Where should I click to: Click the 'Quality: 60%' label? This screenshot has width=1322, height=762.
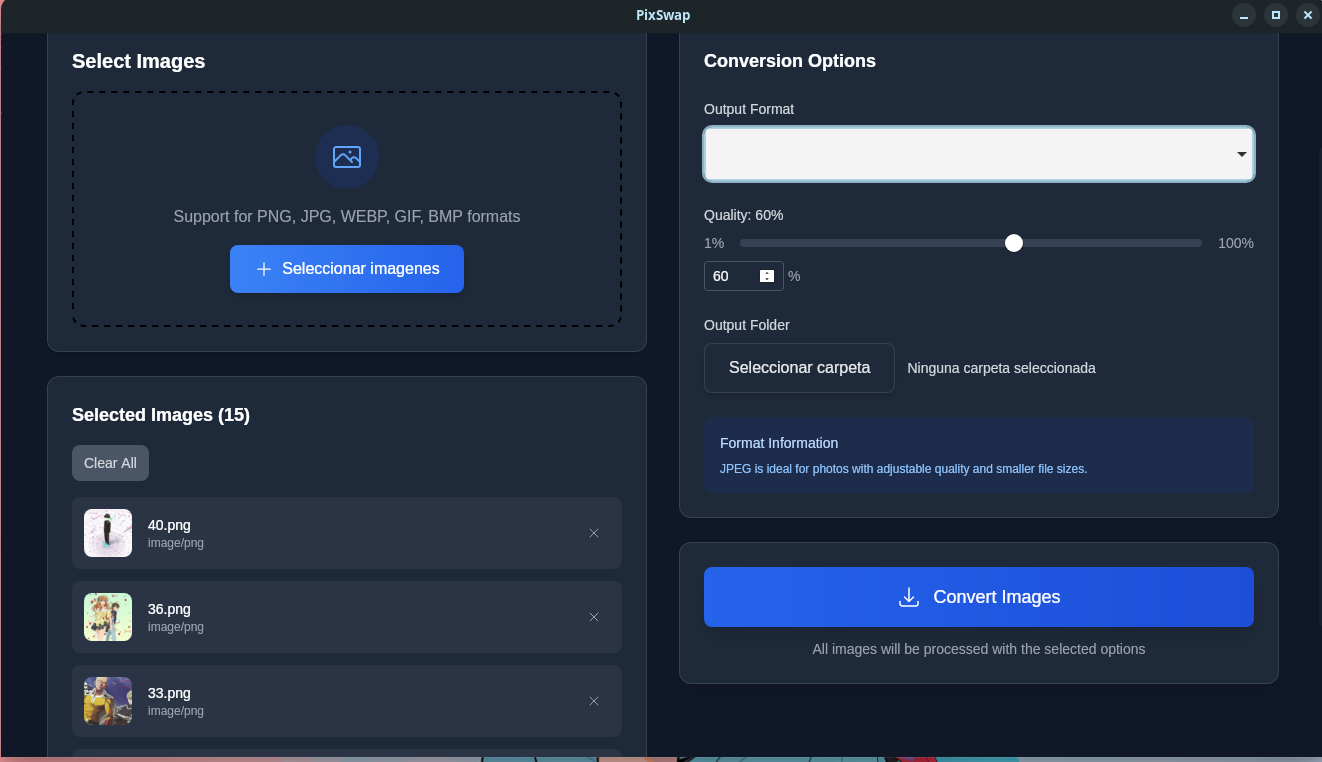click(x=744, y=215)
